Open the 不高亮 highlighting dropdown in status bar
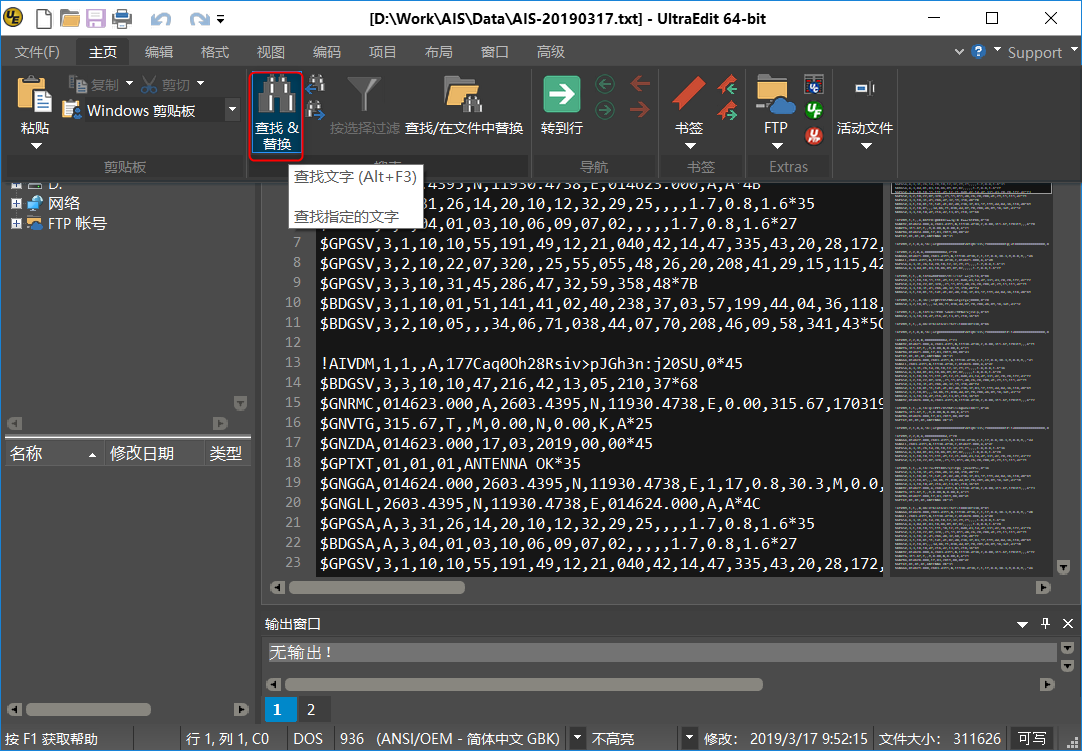Screen dimensions: 1082x751 (689, 738)
